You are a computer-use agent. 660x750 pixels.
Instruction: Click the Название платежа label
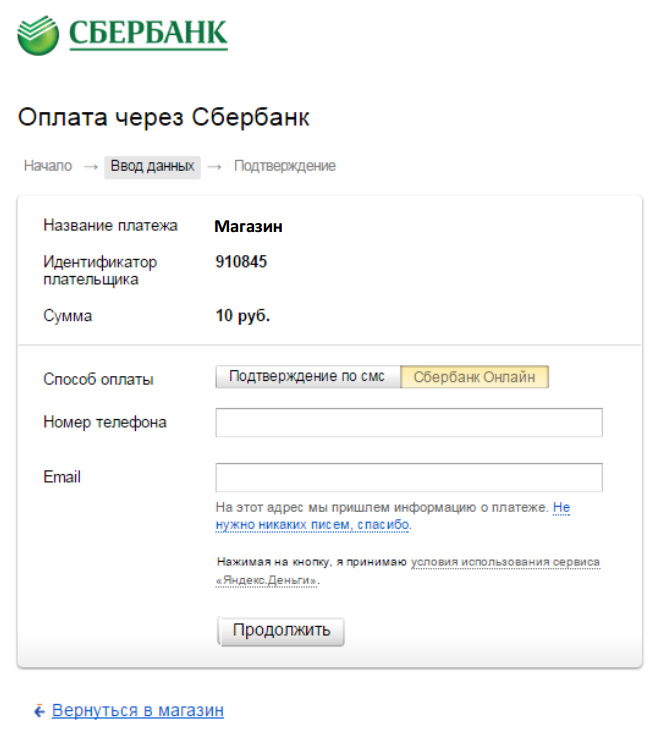[110, 225]
